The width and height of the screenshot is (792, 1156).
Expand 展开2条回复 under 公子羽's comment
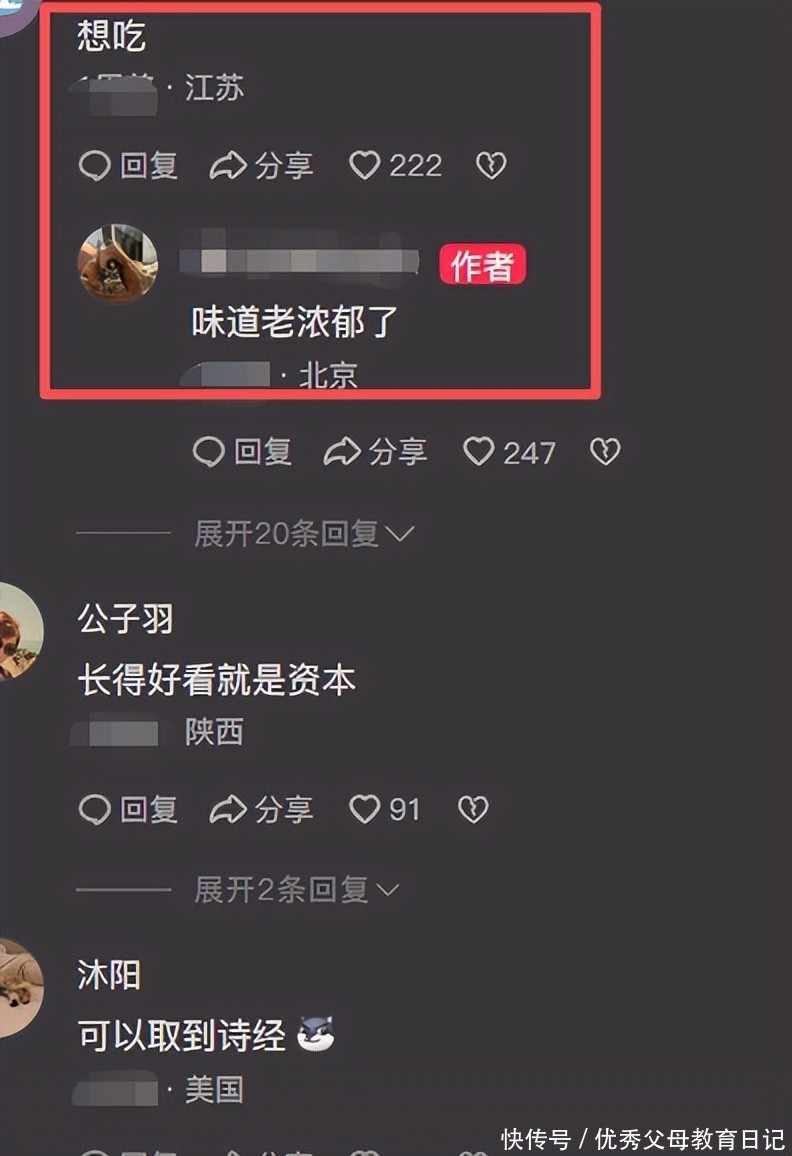[296, 890]
